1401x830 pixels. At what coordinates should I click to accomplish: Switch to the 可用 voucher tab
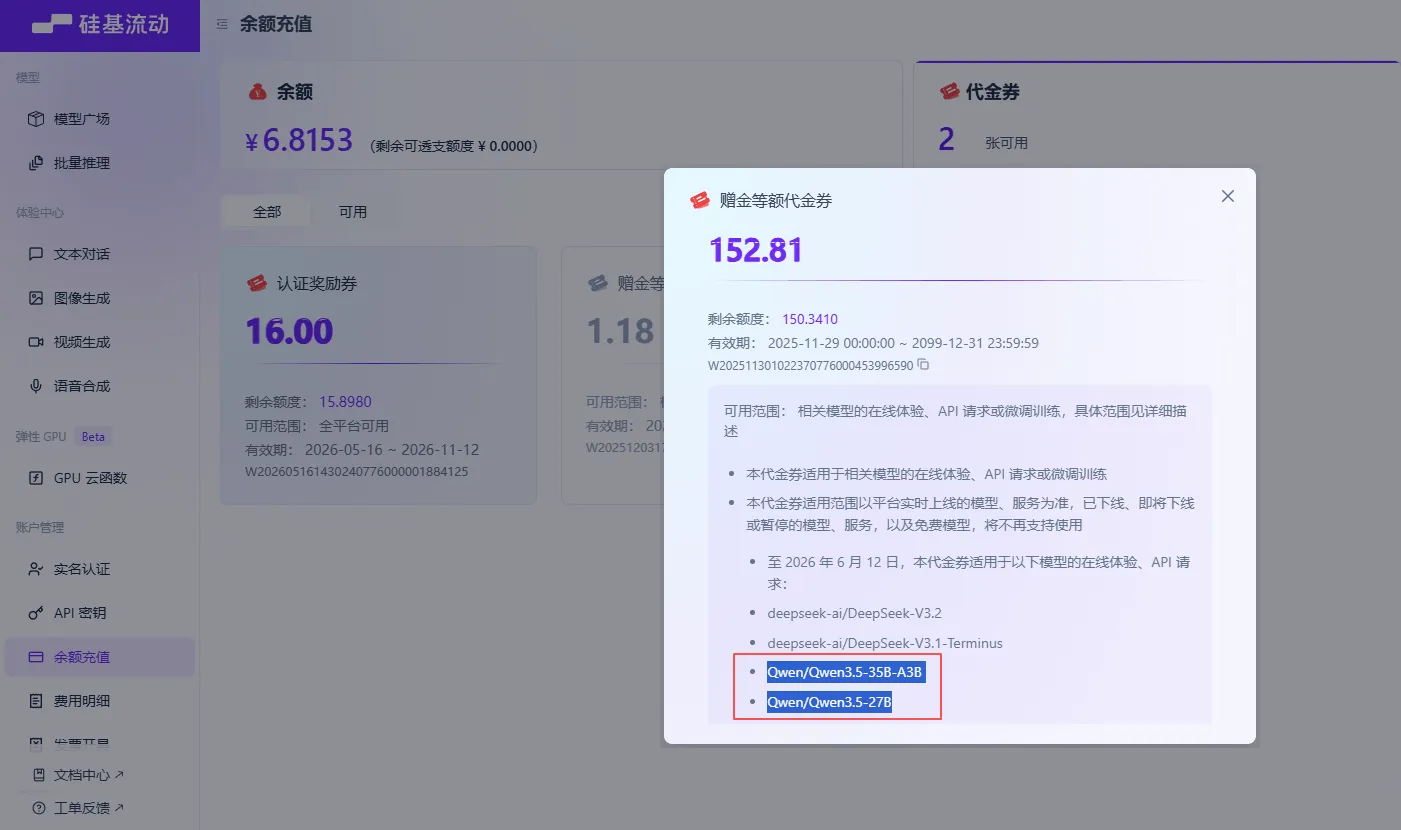(x=353, y=212)
